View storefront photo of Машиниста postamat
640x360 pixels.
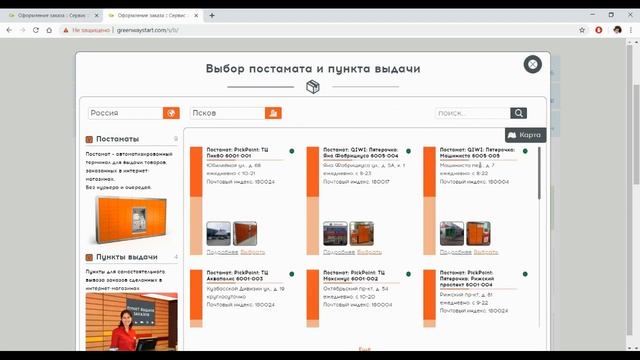tap(452, 233)
